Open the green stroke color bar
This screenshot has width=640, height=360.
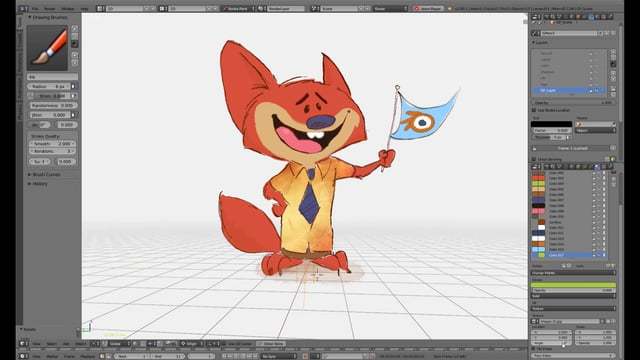pyautogui.click(x=573, y=284)
